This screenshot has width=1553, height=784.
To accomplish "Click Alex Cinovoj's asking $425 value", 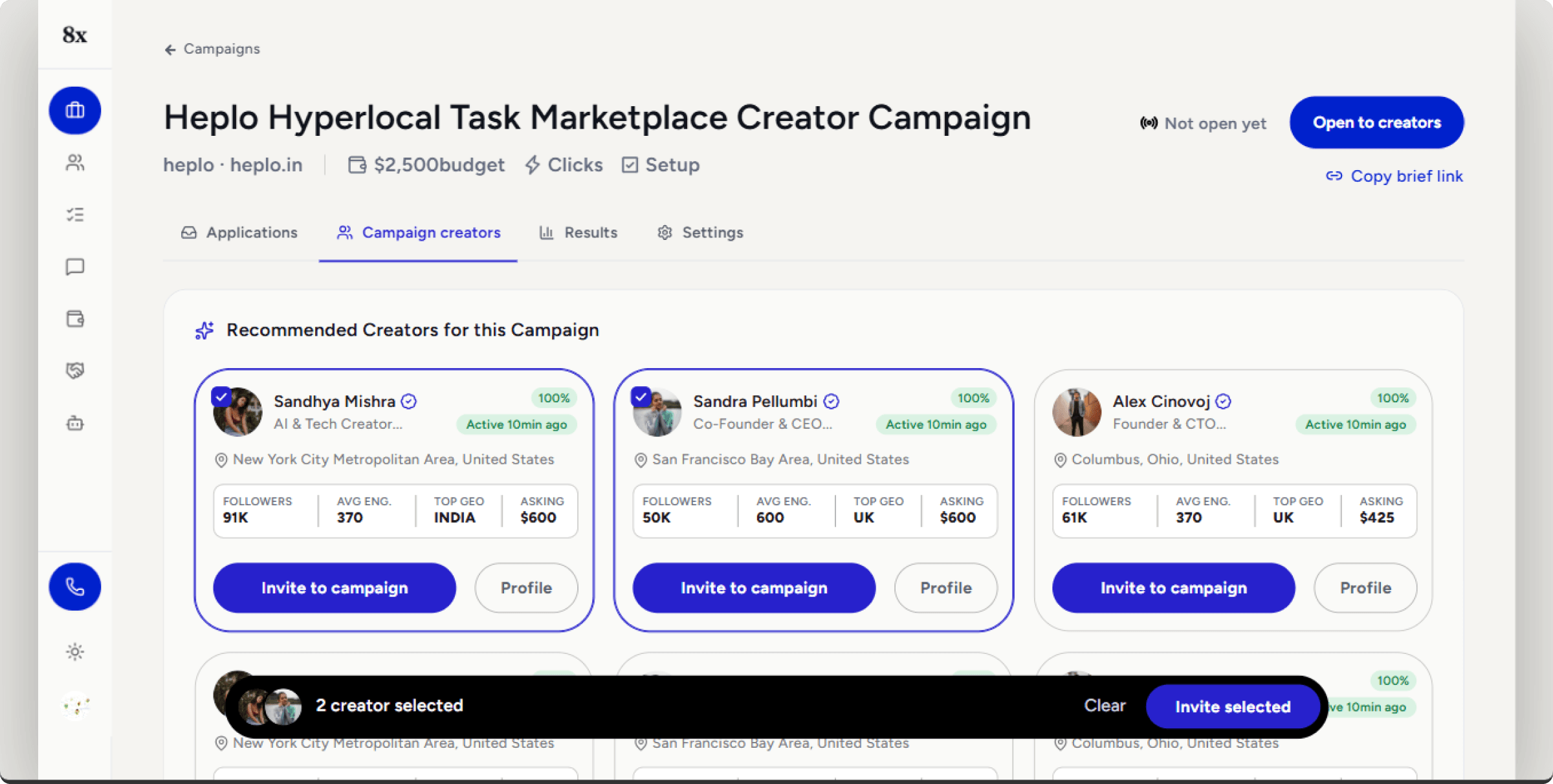I will click(1376, 517).
